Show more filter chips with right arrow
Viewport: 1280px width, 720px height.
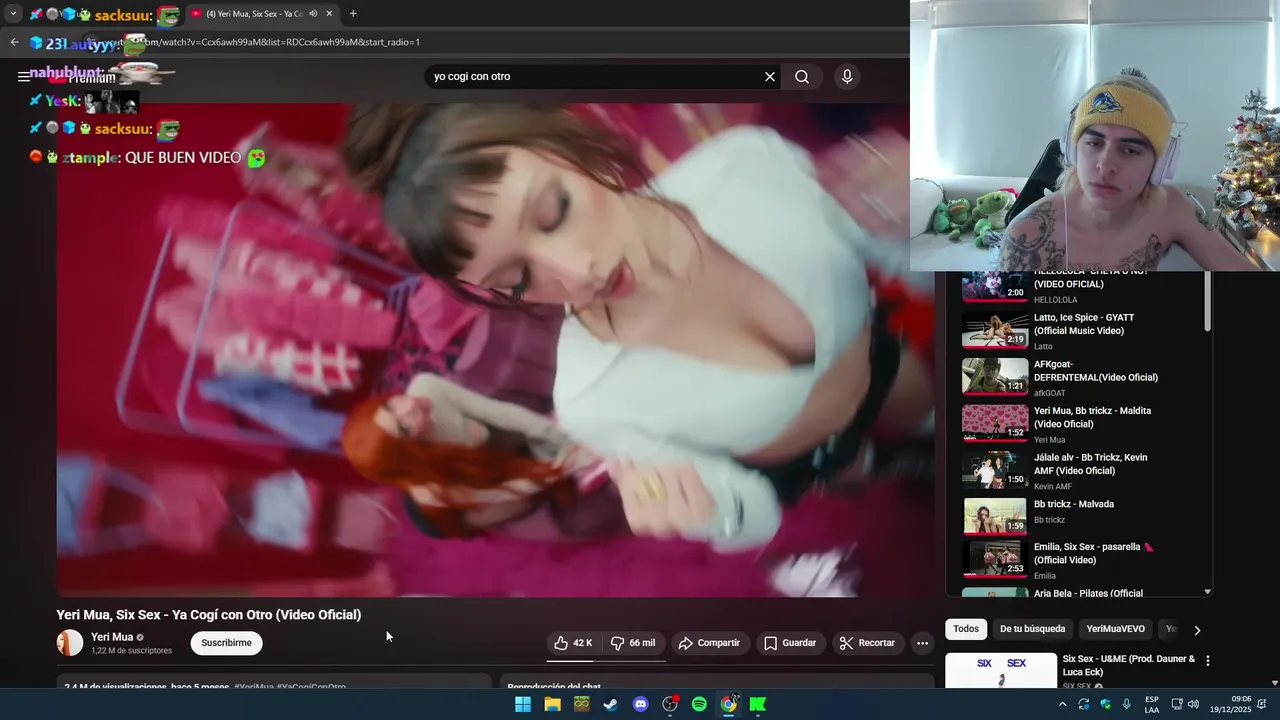1197,630
